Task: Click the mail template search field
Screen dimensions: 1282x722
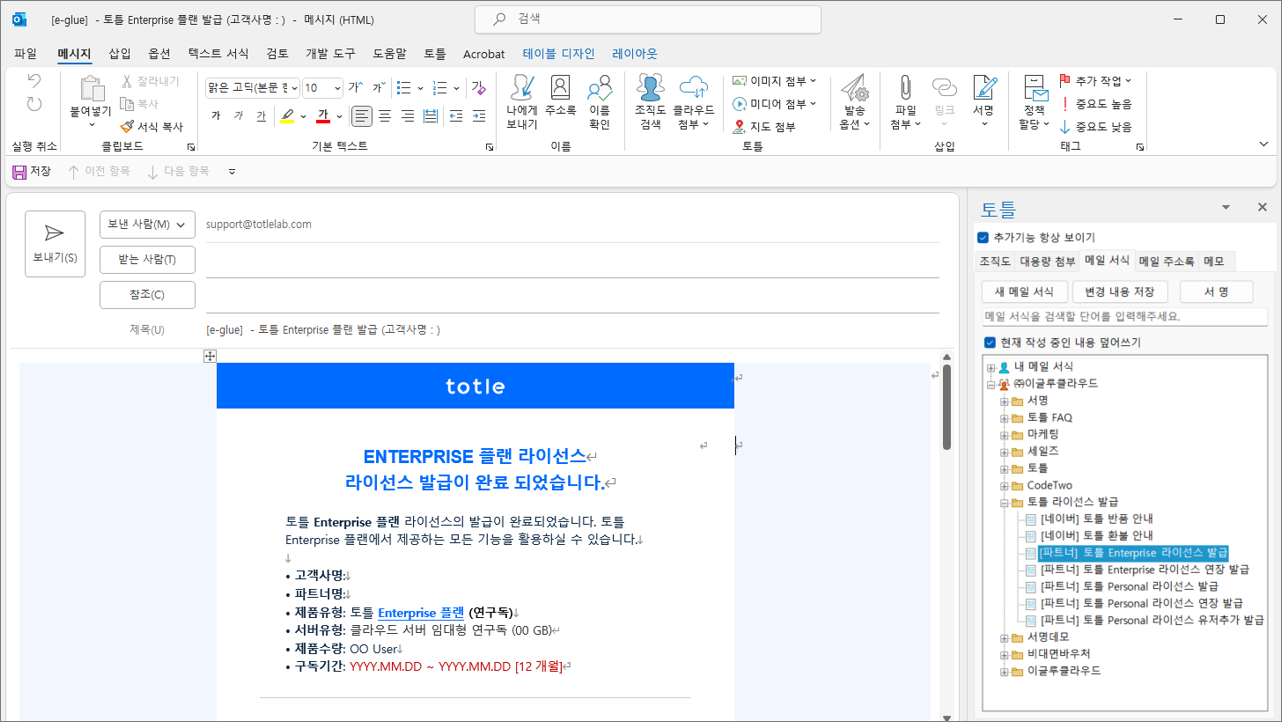Action: pos(1125,317)
